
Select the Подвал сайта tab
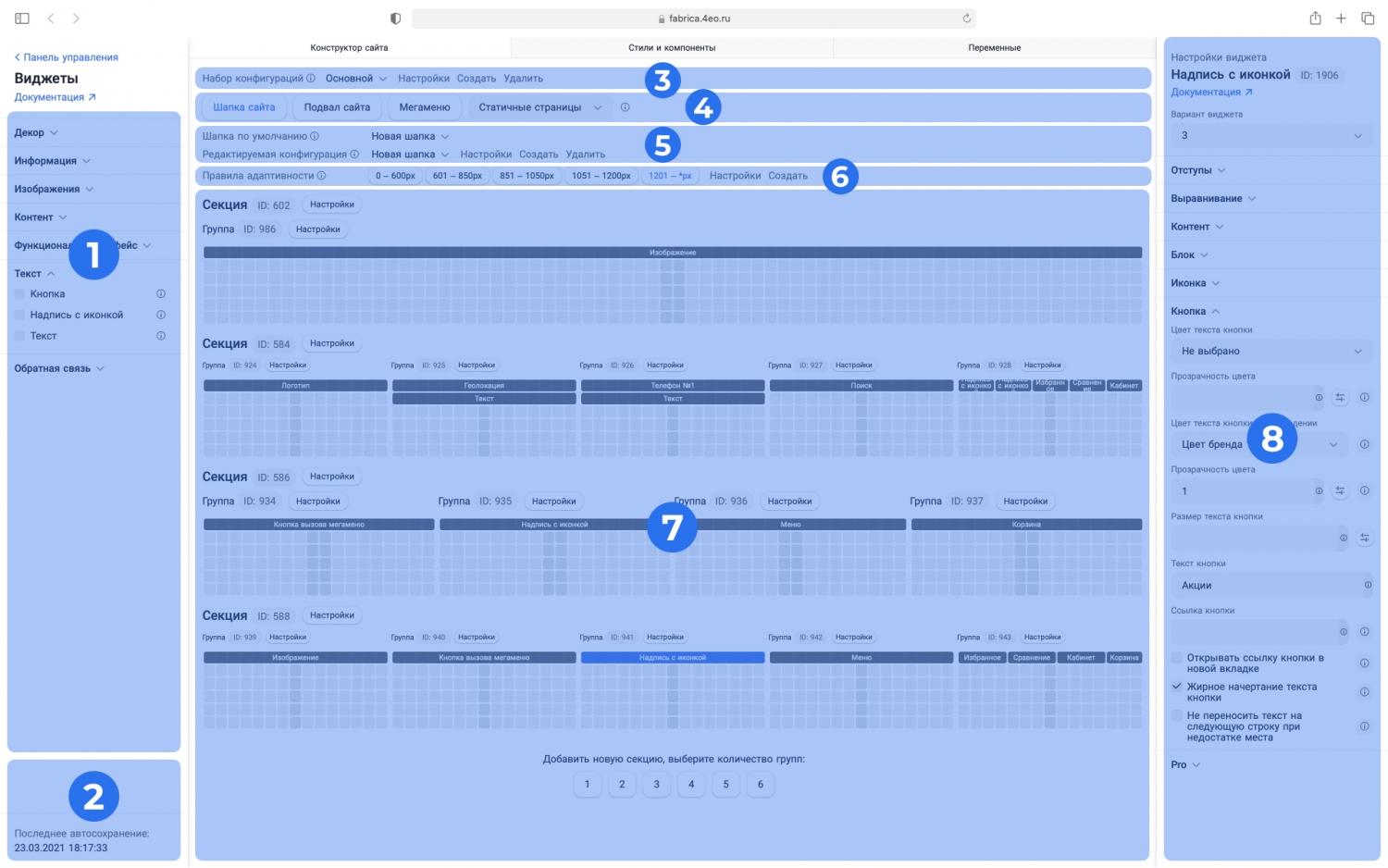(337, 107)
